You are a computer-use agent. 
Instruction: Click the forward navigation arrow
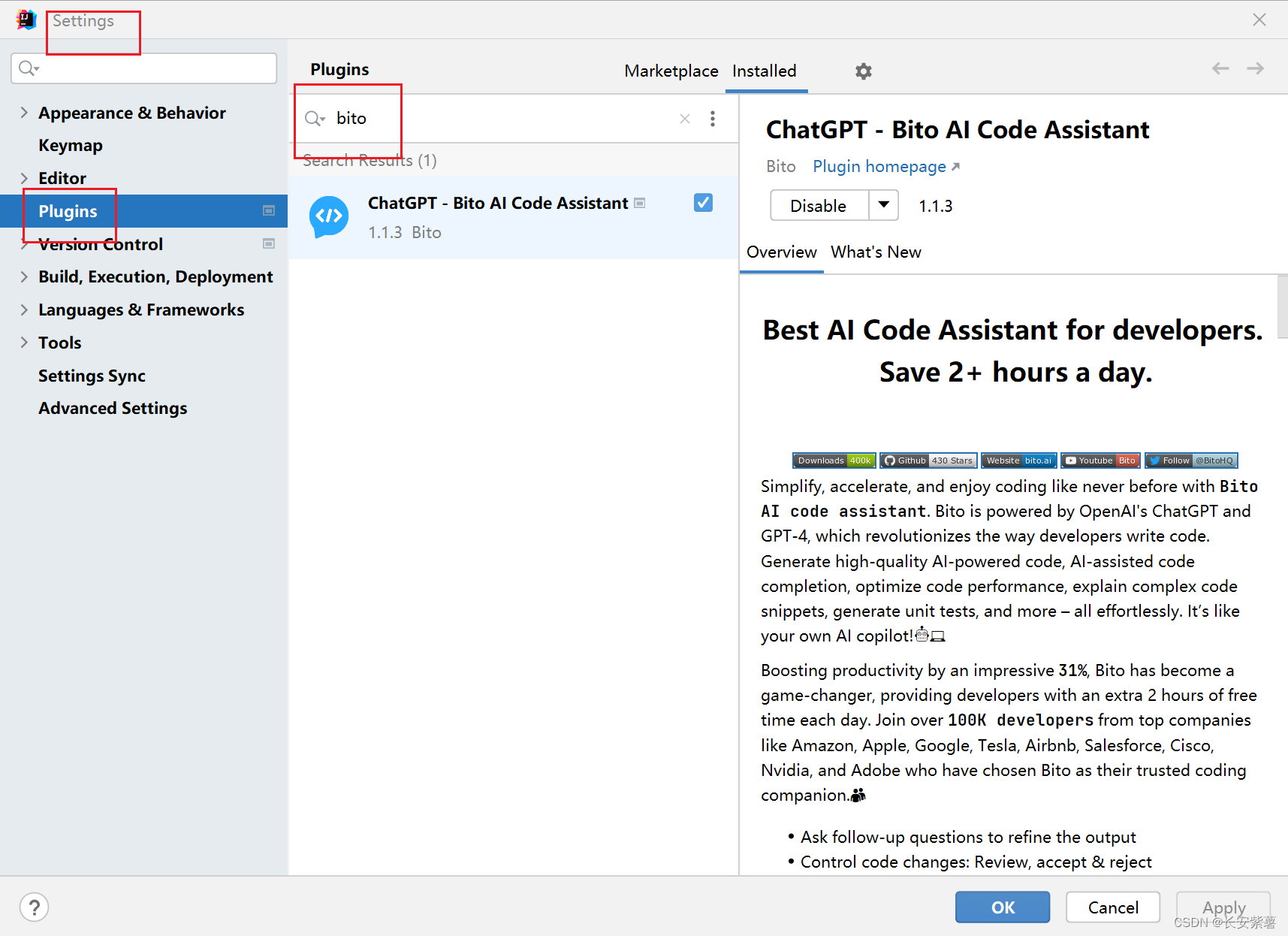pos(1255,68)
